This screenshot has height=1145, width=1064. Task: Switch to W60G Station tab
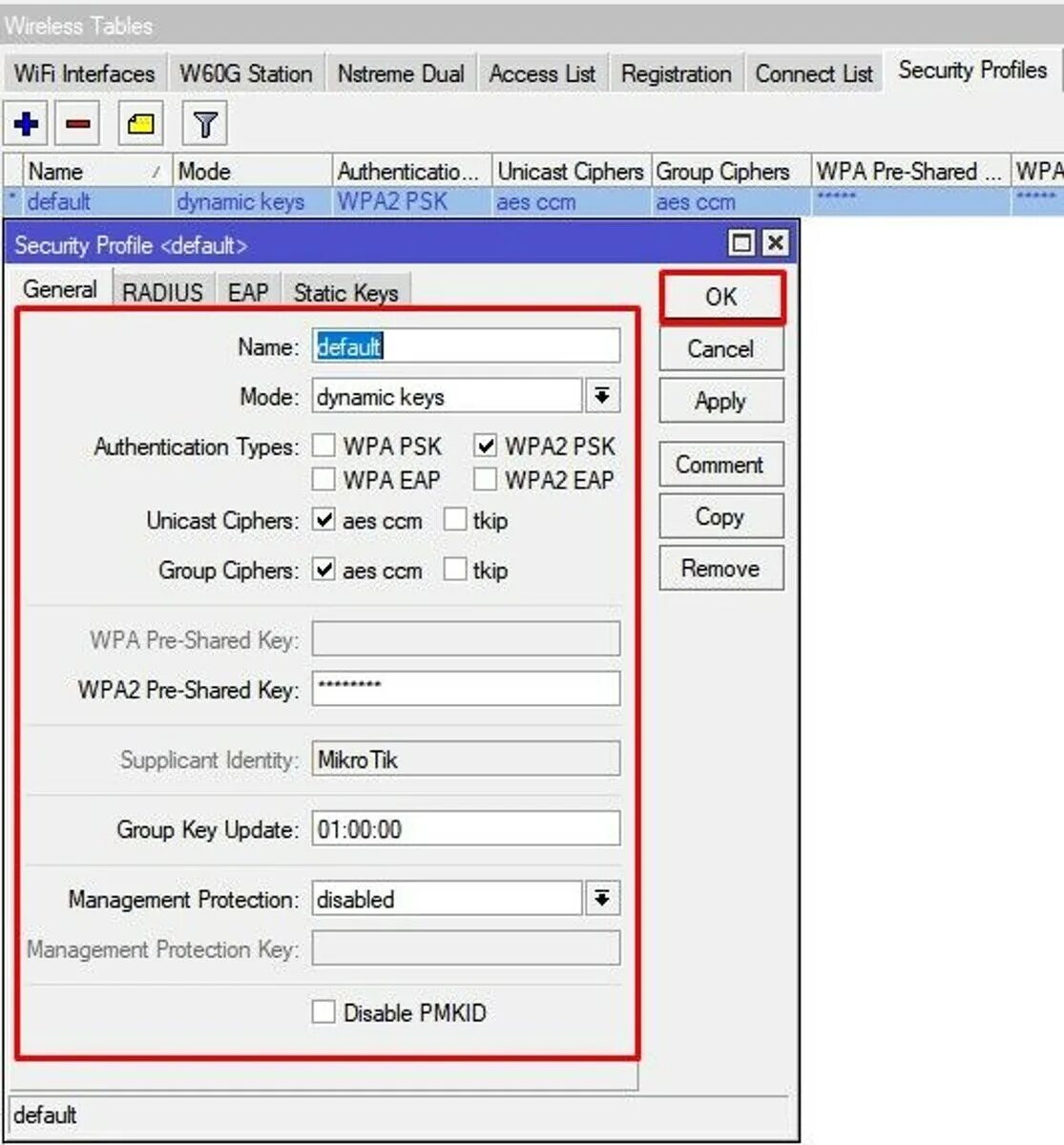click(x=246, y=73)
